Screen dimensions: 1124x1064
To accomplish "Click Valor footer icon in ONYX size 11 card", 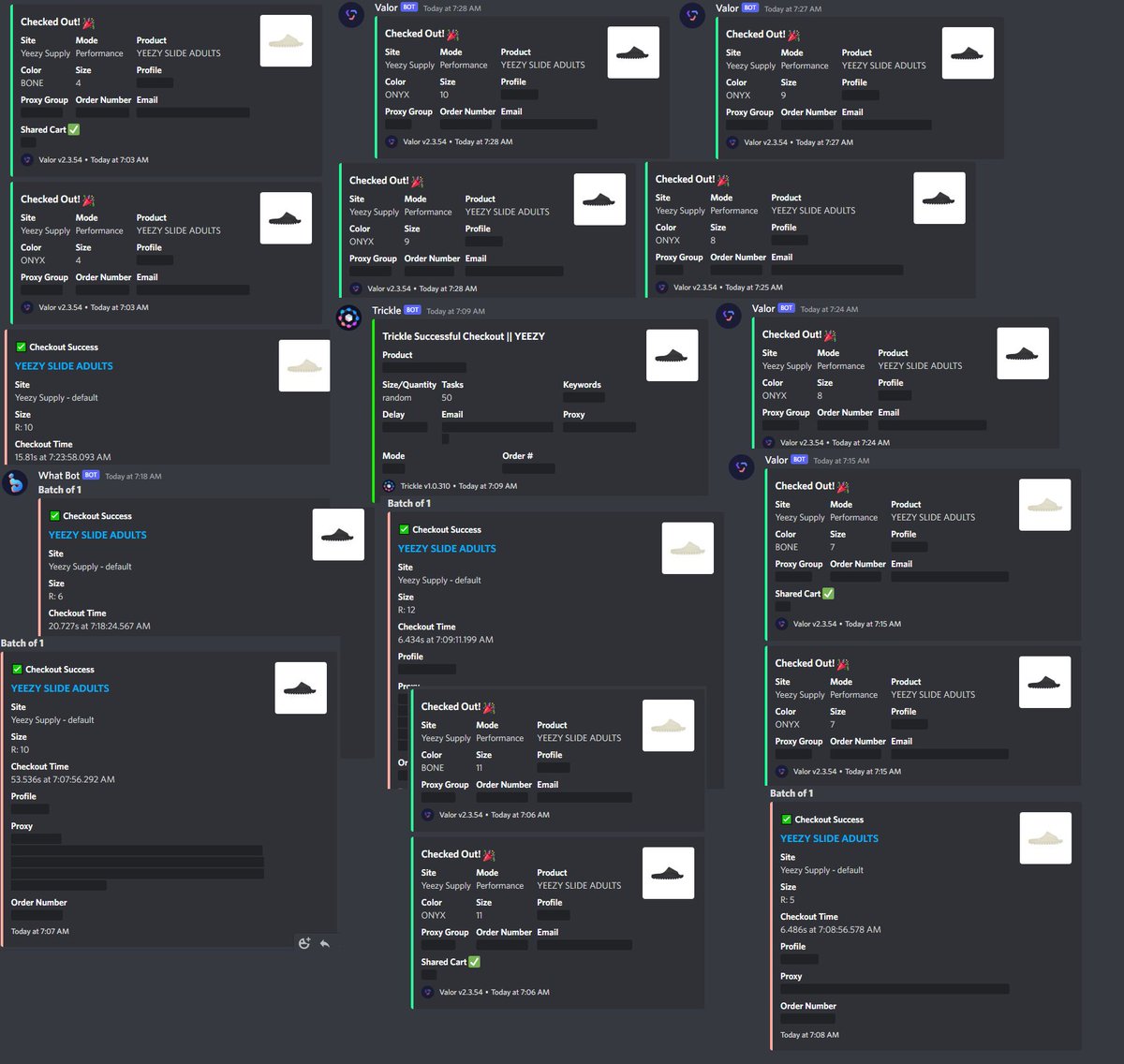I will click(x=428, y=992).
